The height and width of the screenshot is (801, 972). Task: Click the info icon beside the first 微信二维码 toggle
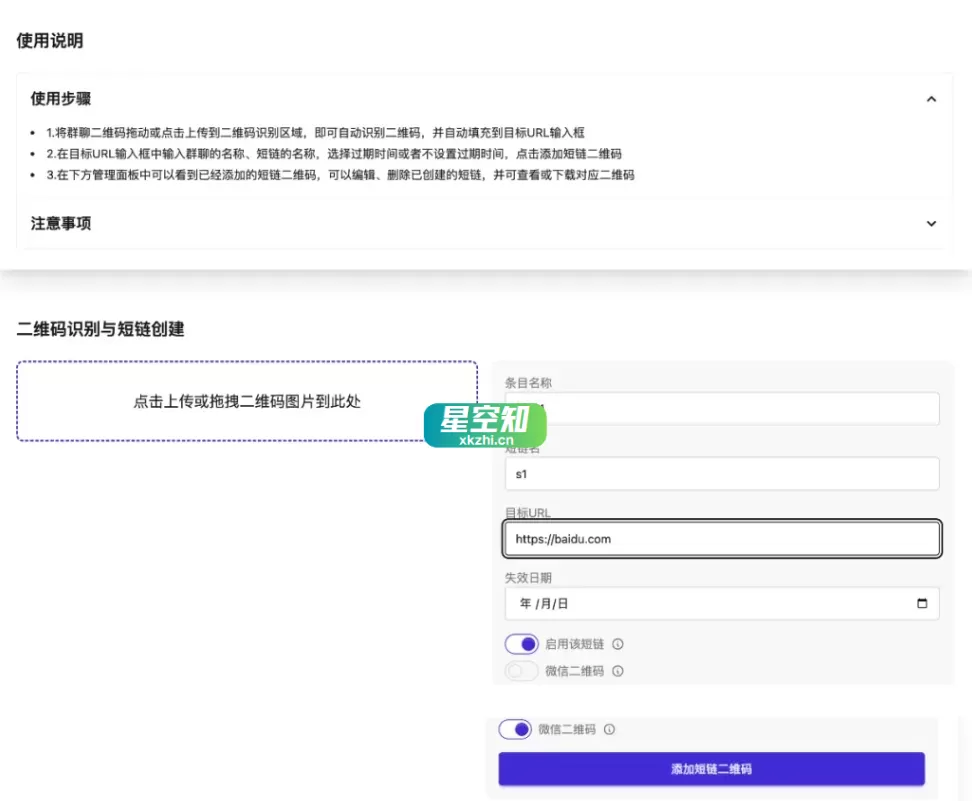(617, 671)
